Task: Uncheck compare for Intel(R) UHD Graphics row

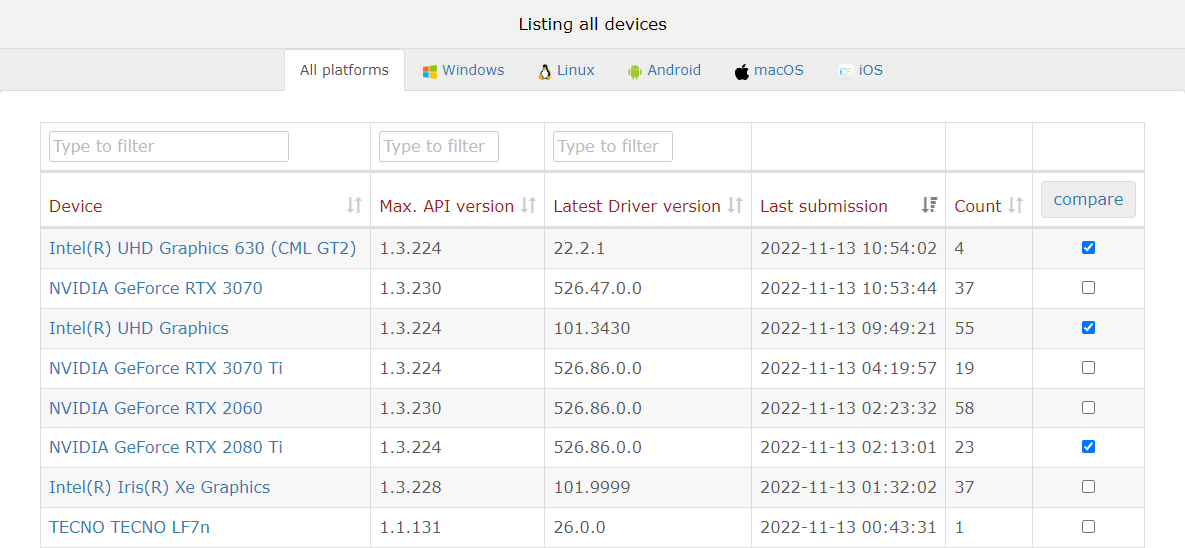Action: (x=1088, y=327)
